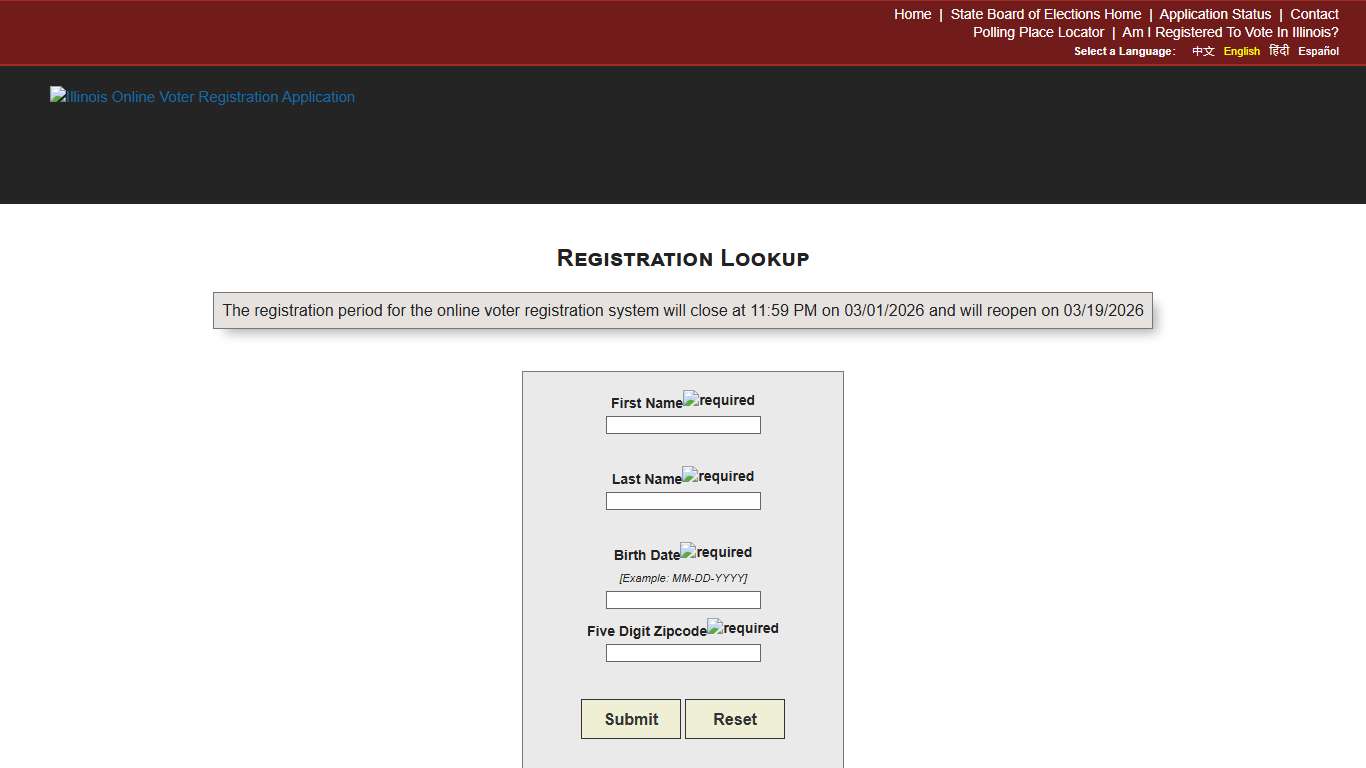The image size is (1366, 768).
Task: Click the required indicator beside Last Name
Action: pos(718,475)
